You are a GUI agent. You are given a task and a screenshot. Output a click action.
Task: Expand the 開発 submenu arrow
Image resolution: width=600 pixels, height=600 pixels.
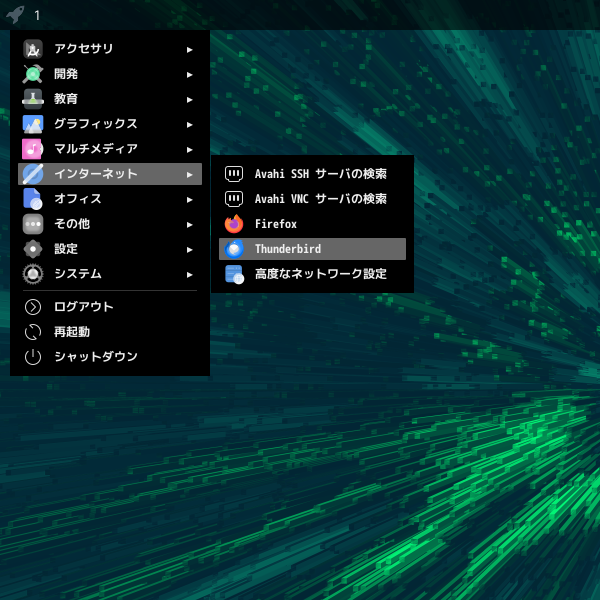point(189,74)
